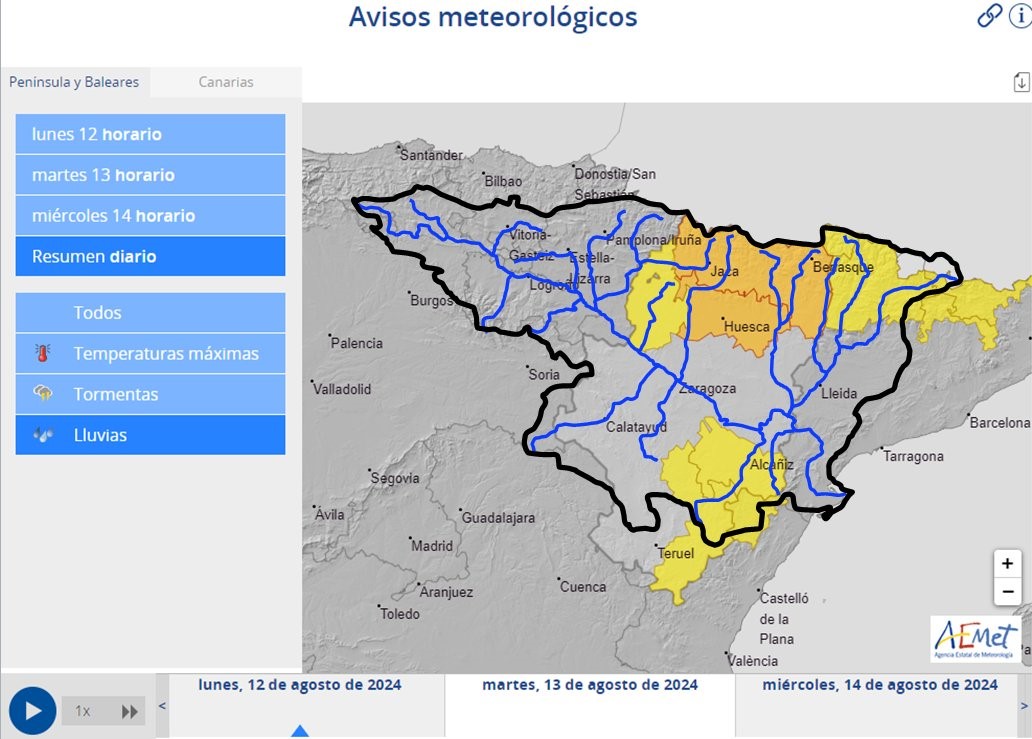Viewport: 1032px width, 739px height.
Task: Click the permalink chain icon
Action: (x=989, y=17)
